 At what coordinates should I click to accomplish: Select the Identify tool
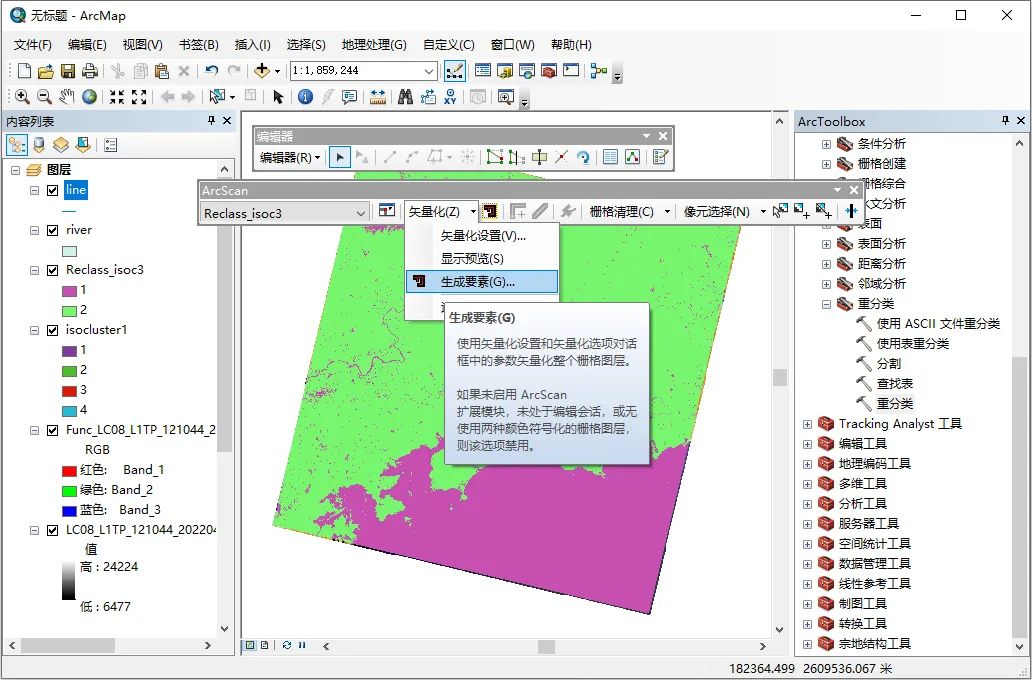click(x=305, y=97)
